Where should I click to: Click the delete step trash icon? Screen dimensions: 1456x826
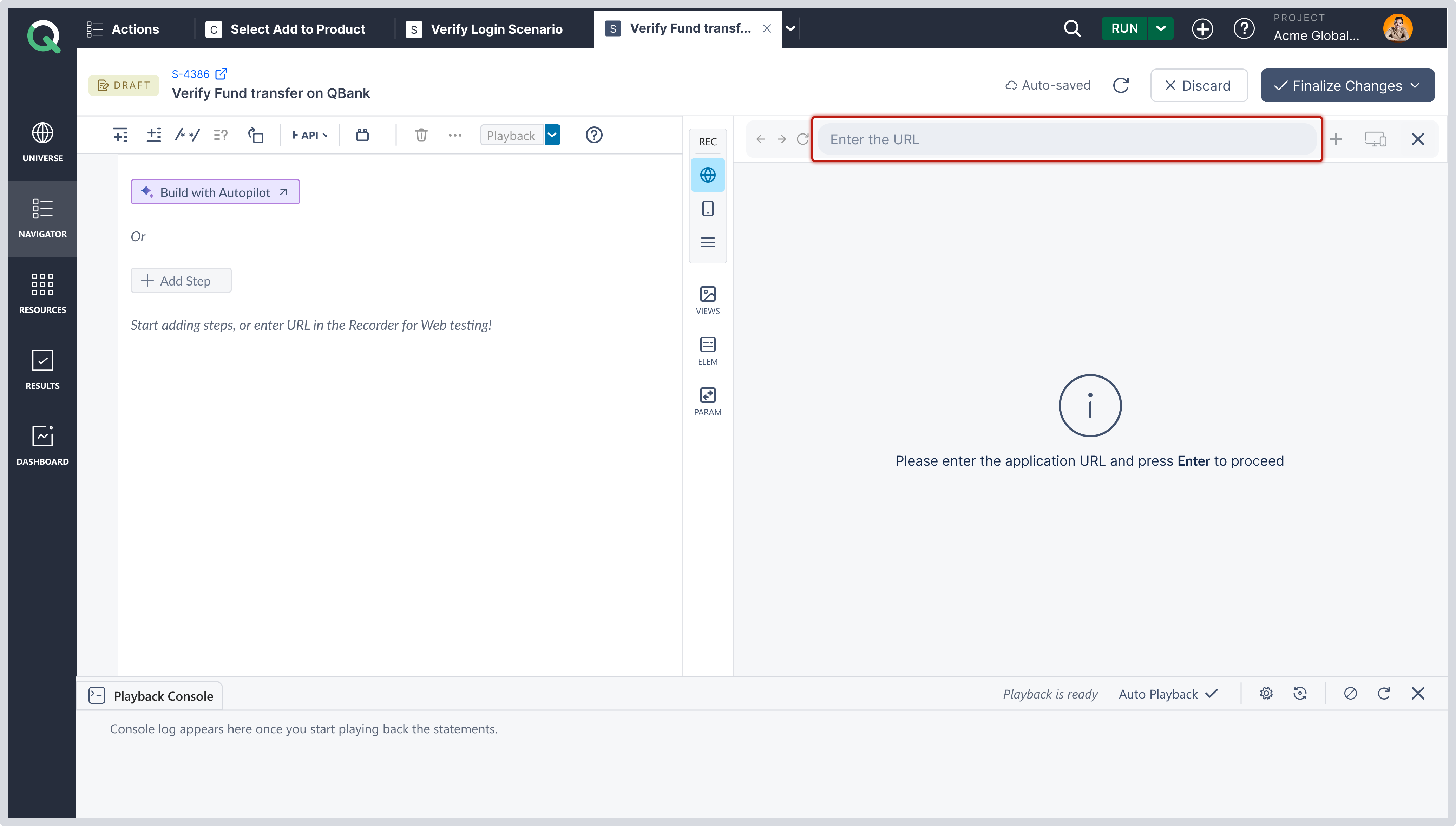421,135
